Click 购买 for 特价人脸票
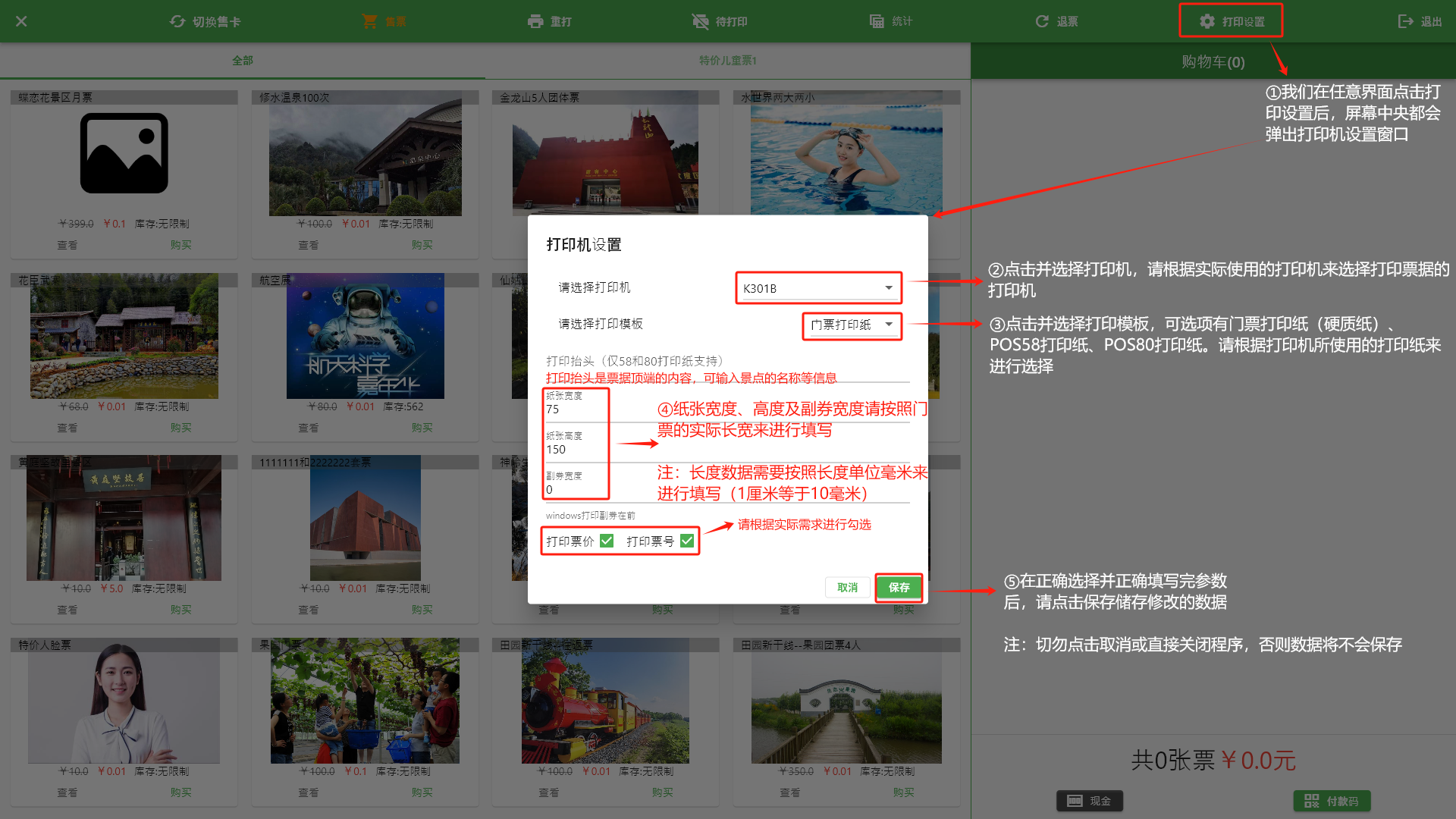The image size is (1456, 819). (x=180, y=792)
